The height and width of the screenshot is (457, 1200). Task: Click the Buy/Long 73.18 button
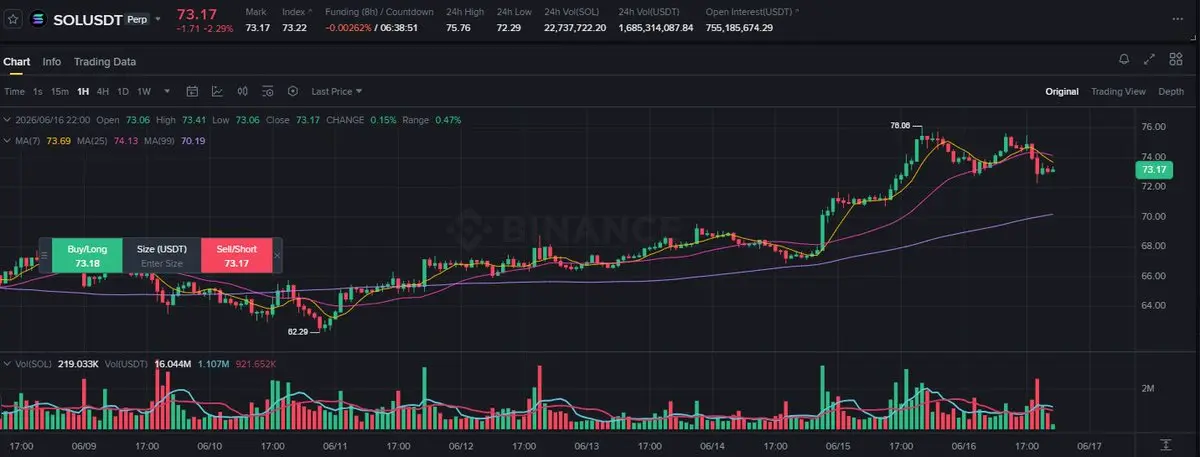click(x=87, y=255)
